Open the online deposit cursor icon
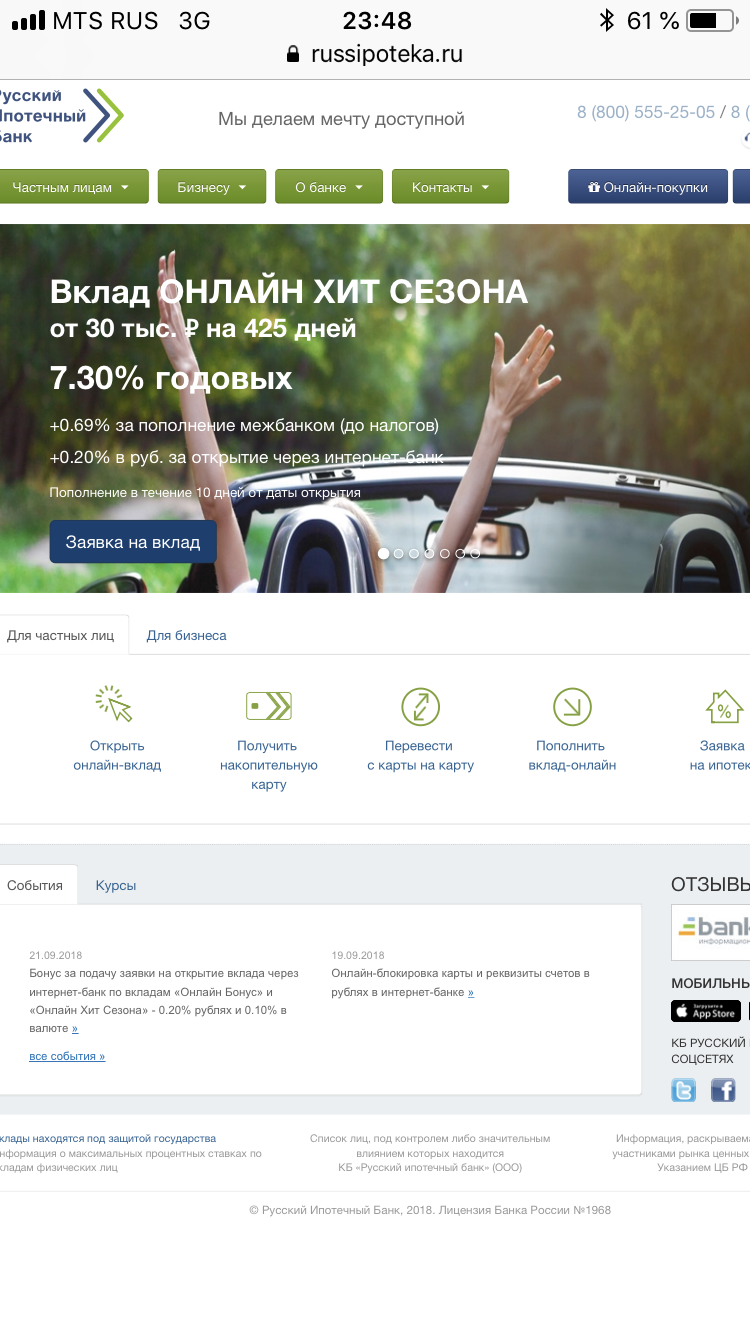Screen dimensions: 750x1334 pos(114,705)
